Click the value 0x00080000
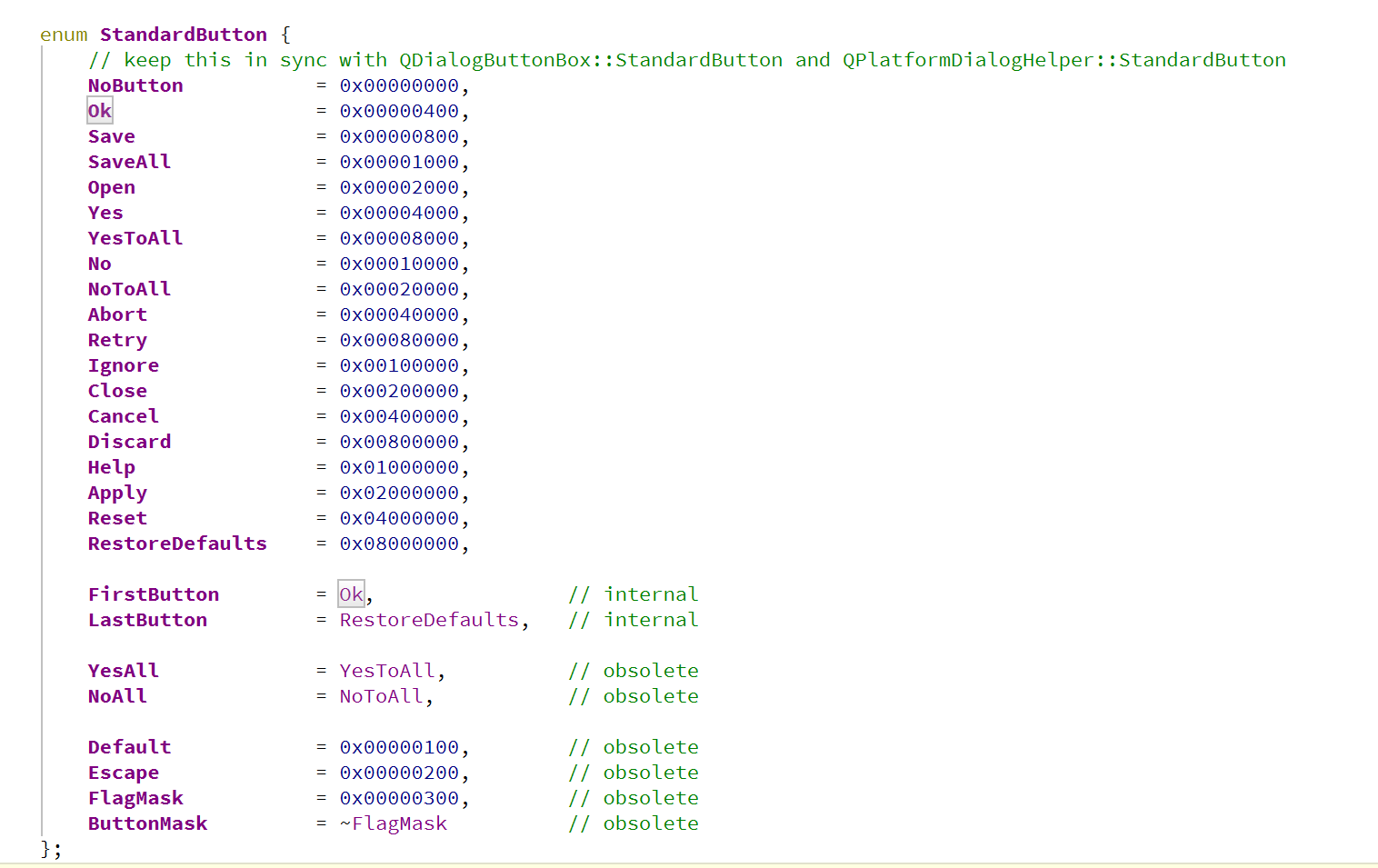 point(400,340)
